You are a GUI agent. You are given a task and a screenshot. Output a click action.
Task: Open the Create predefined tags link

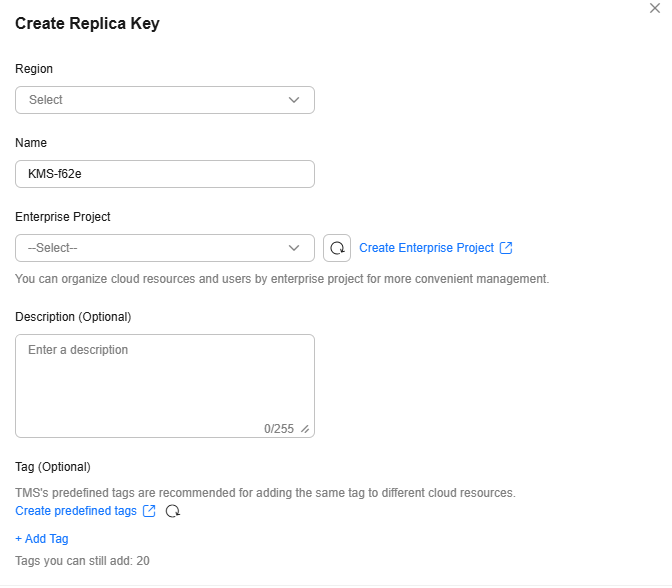[76, 511]
